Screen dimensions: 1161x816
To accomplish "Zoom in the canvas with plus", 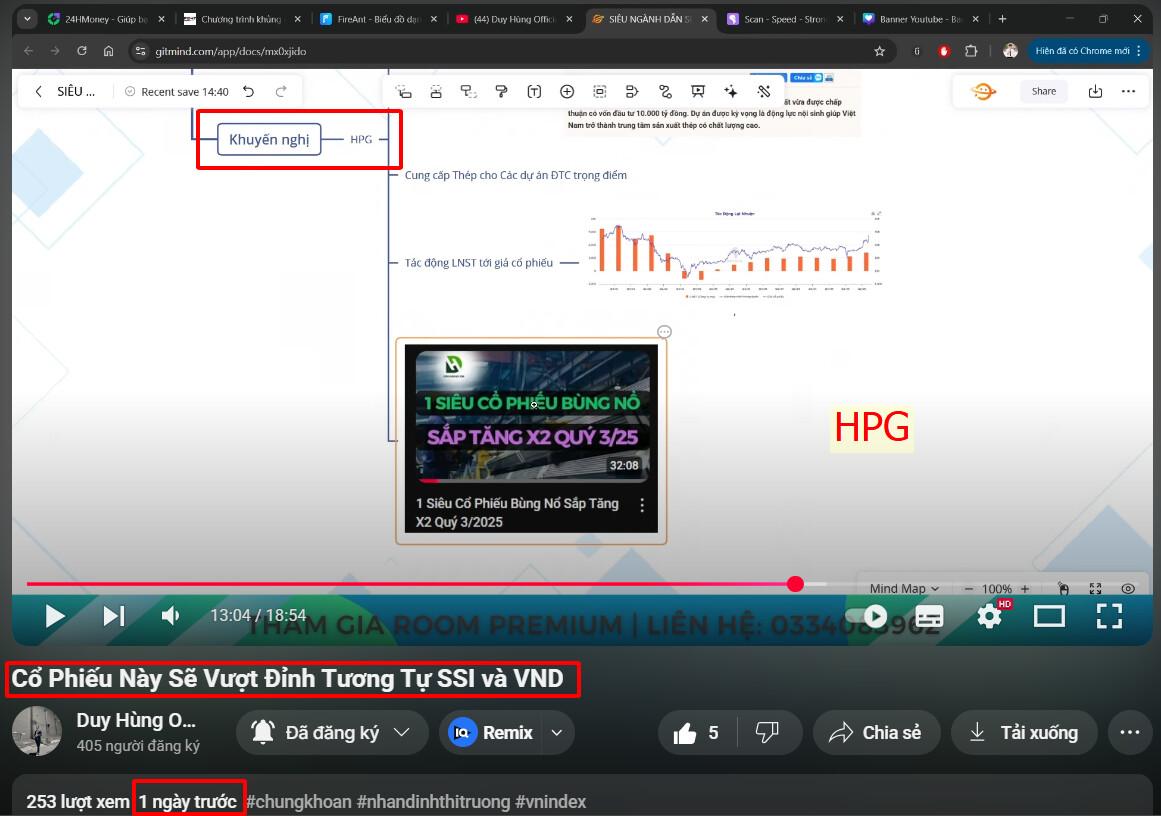I will (x=1025, y=589).
